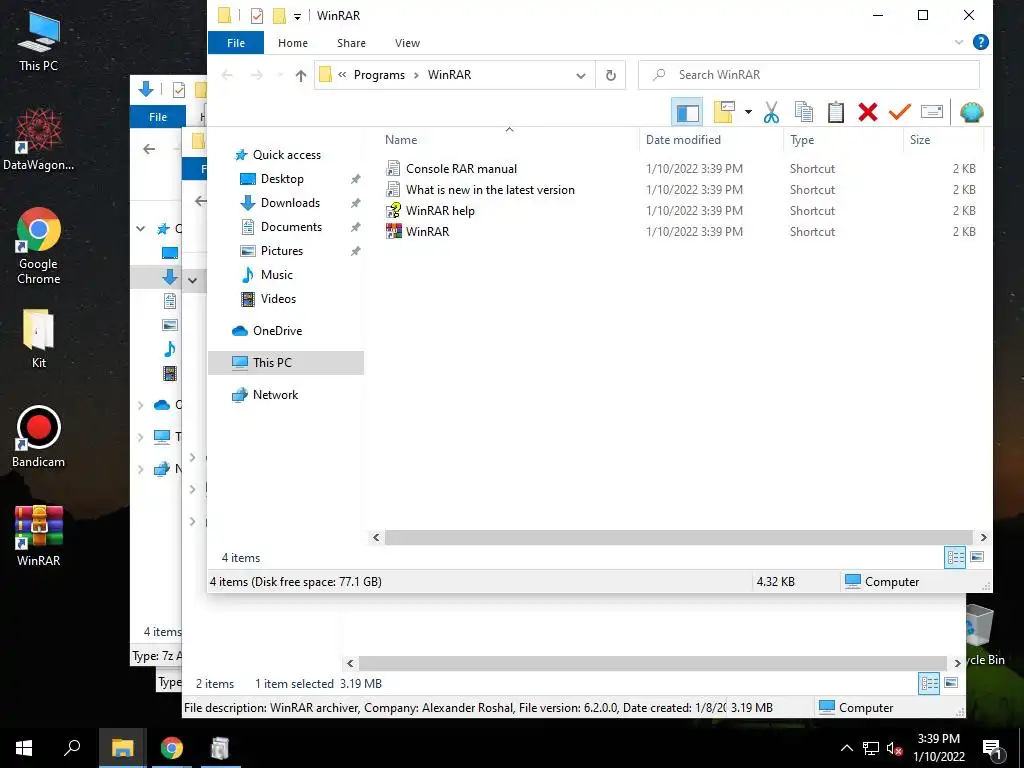Click the orange checkmark Properties icon
This screenshot has height=768, width=1024.
[899, 112]
